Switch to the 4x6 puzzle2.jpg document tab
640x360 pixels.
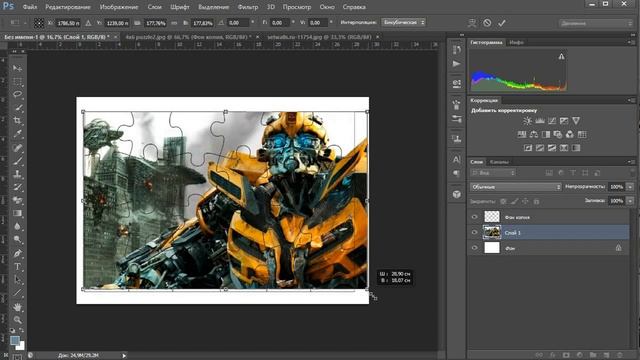click(x=188, y=37)
